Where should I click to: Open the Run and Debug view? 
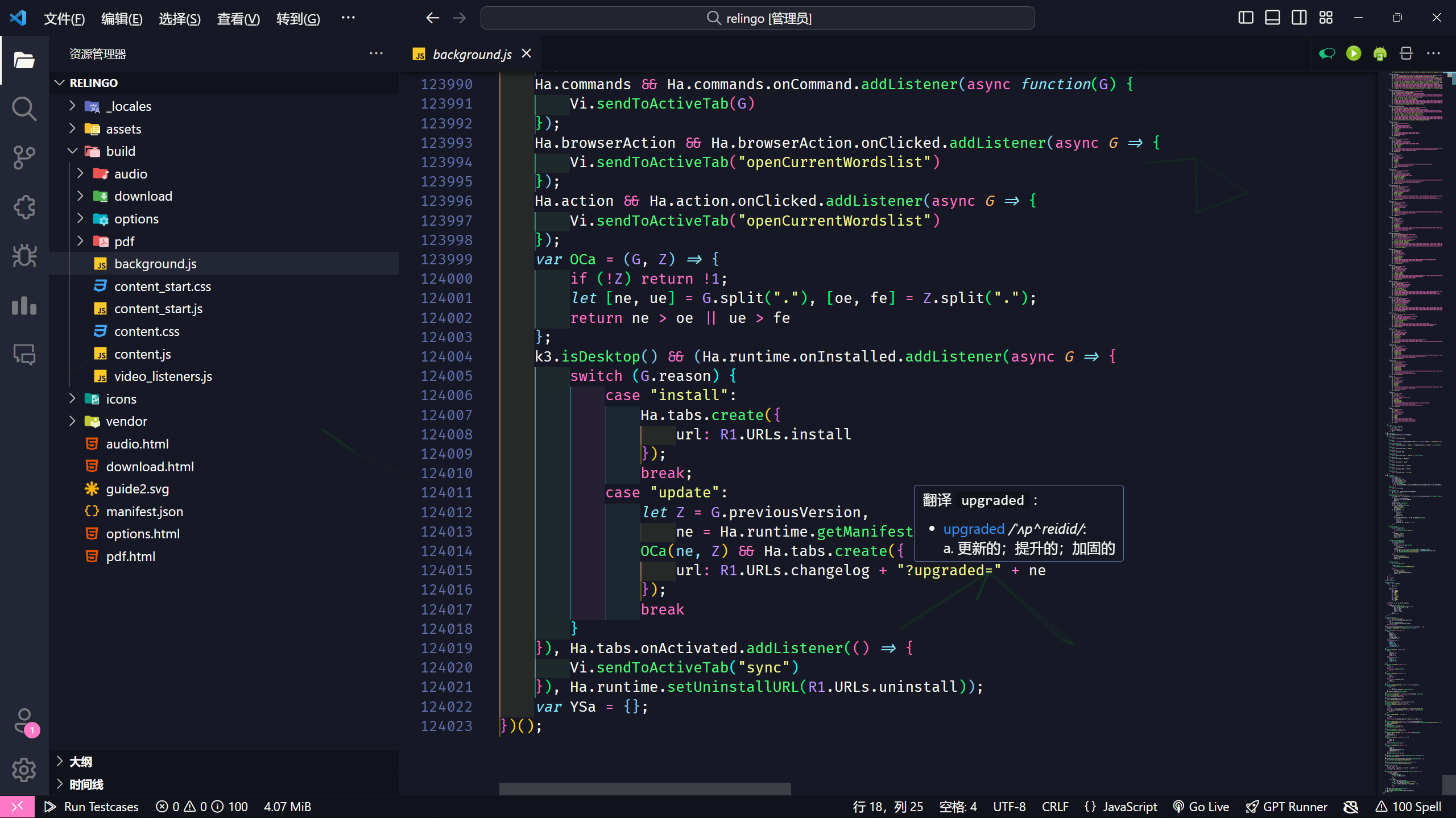[x=24, y=256]
